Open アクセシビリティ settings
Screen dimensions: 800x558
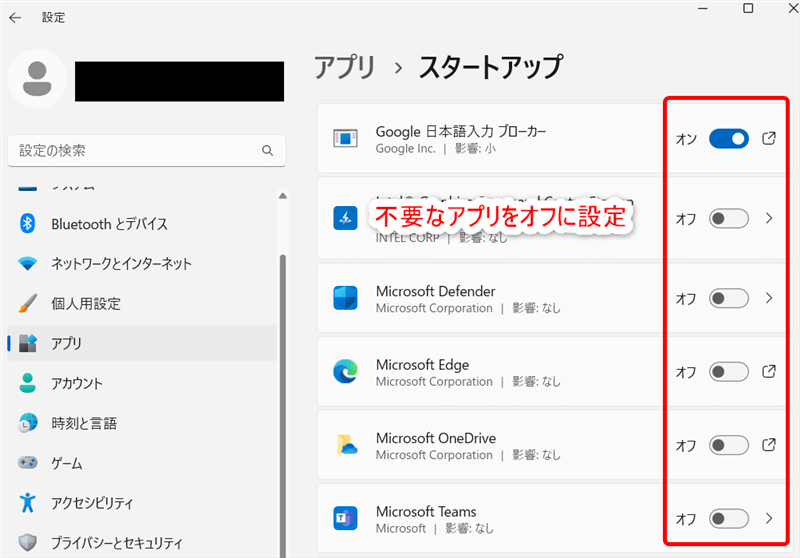coord(143,502)
